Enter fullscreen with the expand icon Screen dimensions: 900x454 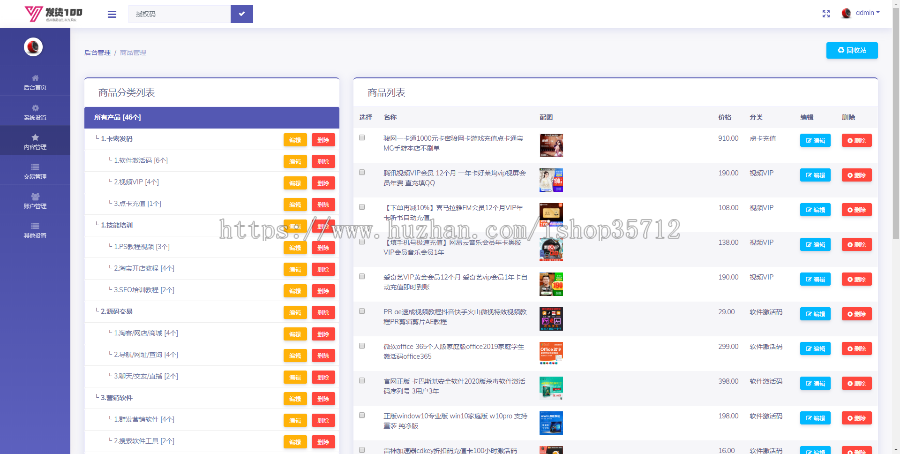tap(826, 13)
